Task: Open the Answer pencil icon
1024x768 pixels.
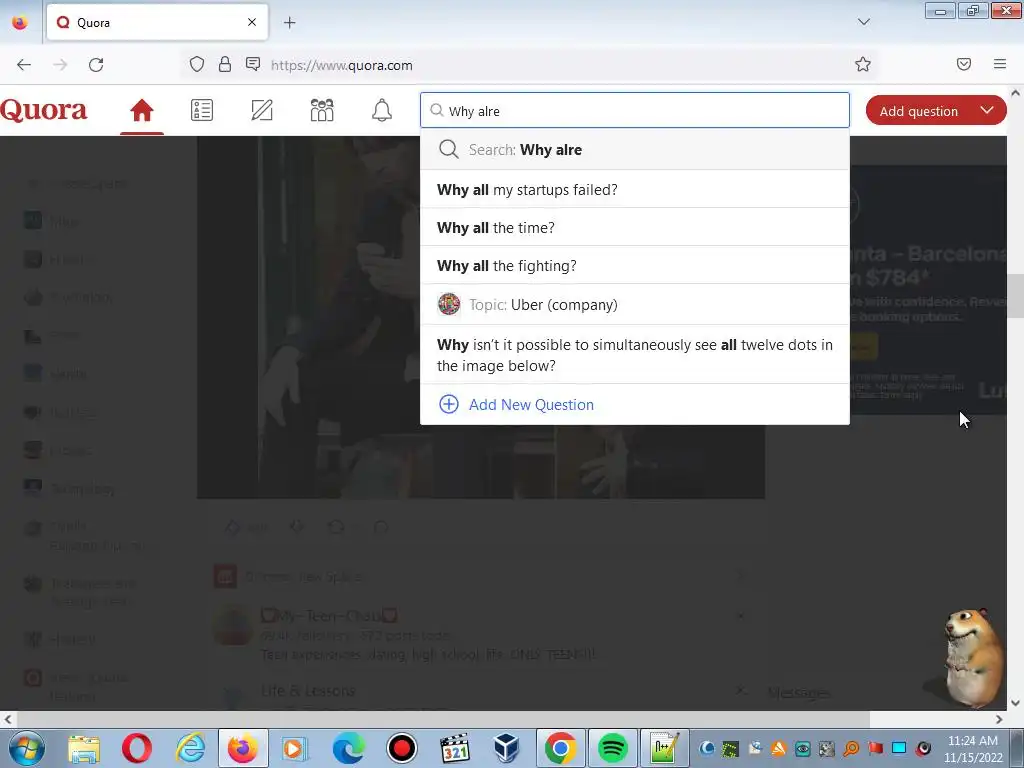Action: tap(262, 110)
